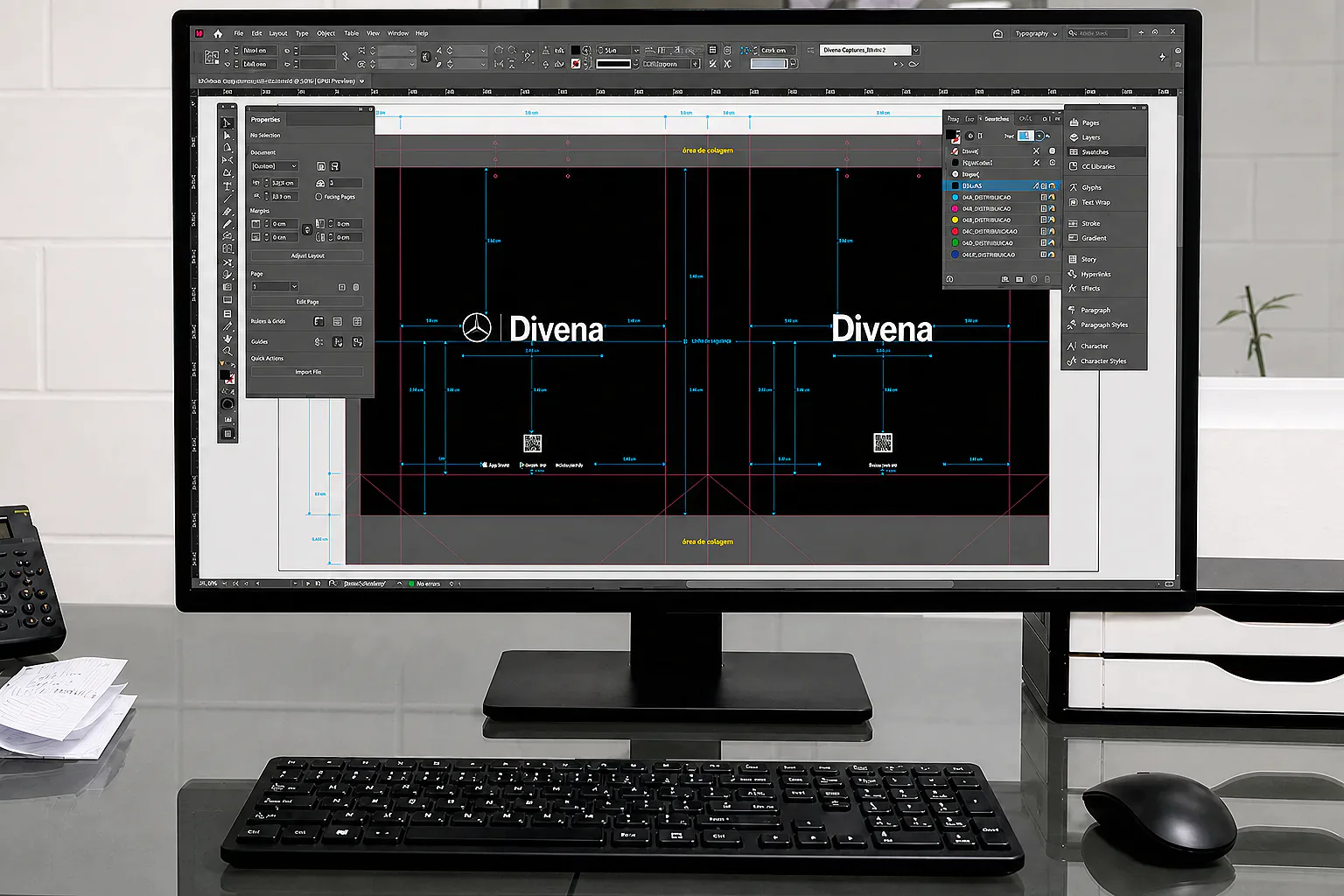Image resolution: width=1344 pixels, height=896 pixels.
Task: Toggle the margins link chain button
Action: (x=306, y=230)
